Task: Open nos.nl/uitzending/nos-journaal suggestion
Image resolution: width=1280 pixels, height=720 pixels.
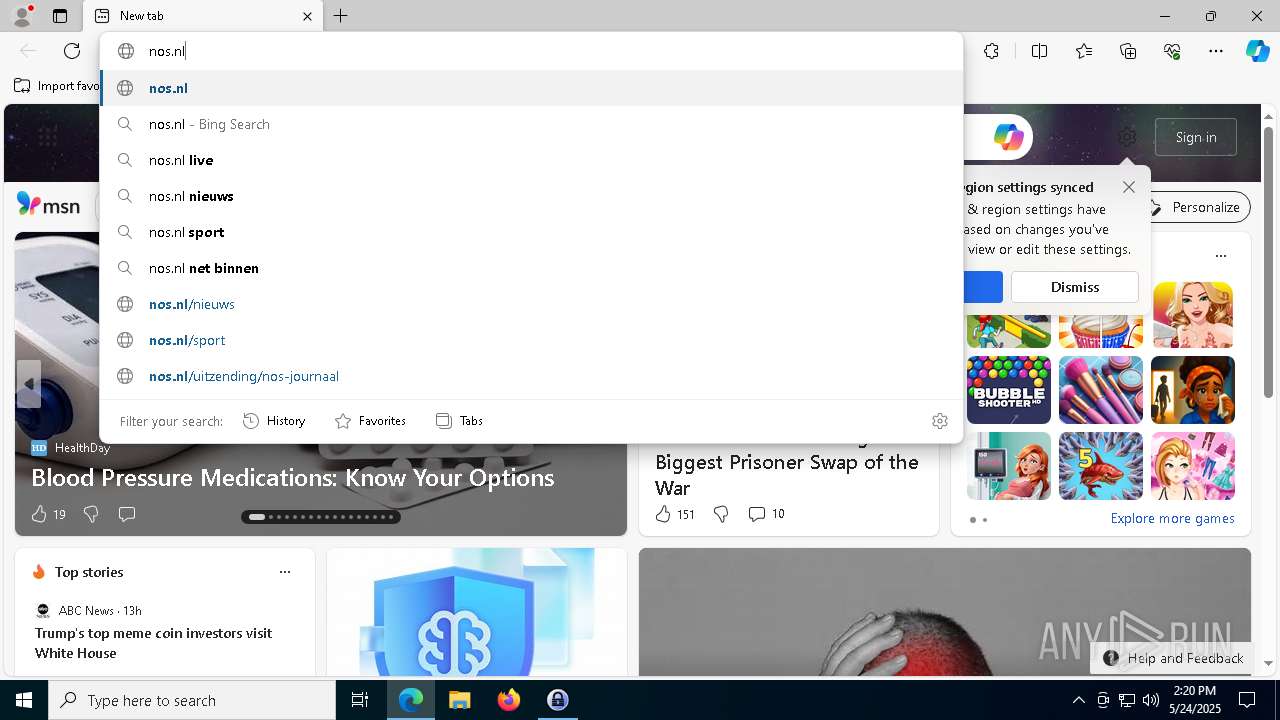Action: click(531, 376)
